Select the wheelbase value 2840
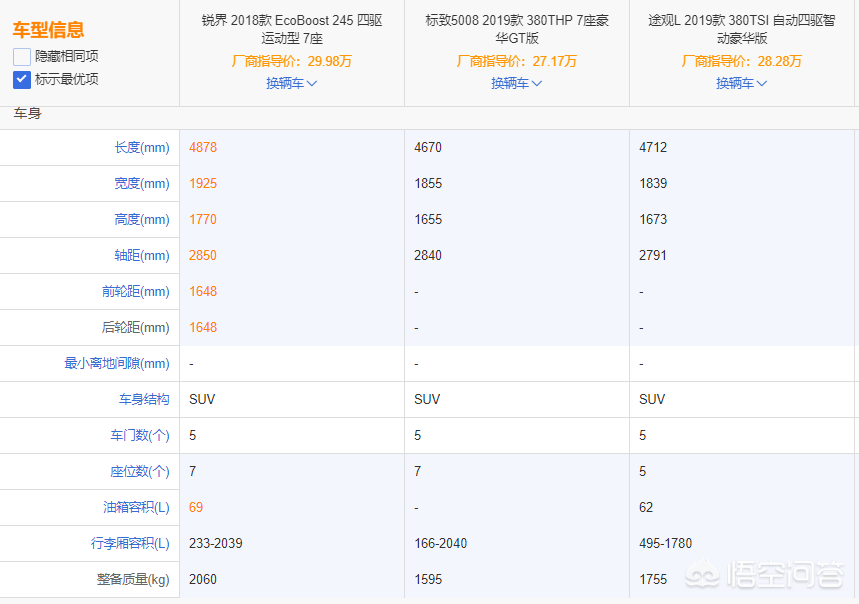Screen dimensions: 859x604 (428, 256)
